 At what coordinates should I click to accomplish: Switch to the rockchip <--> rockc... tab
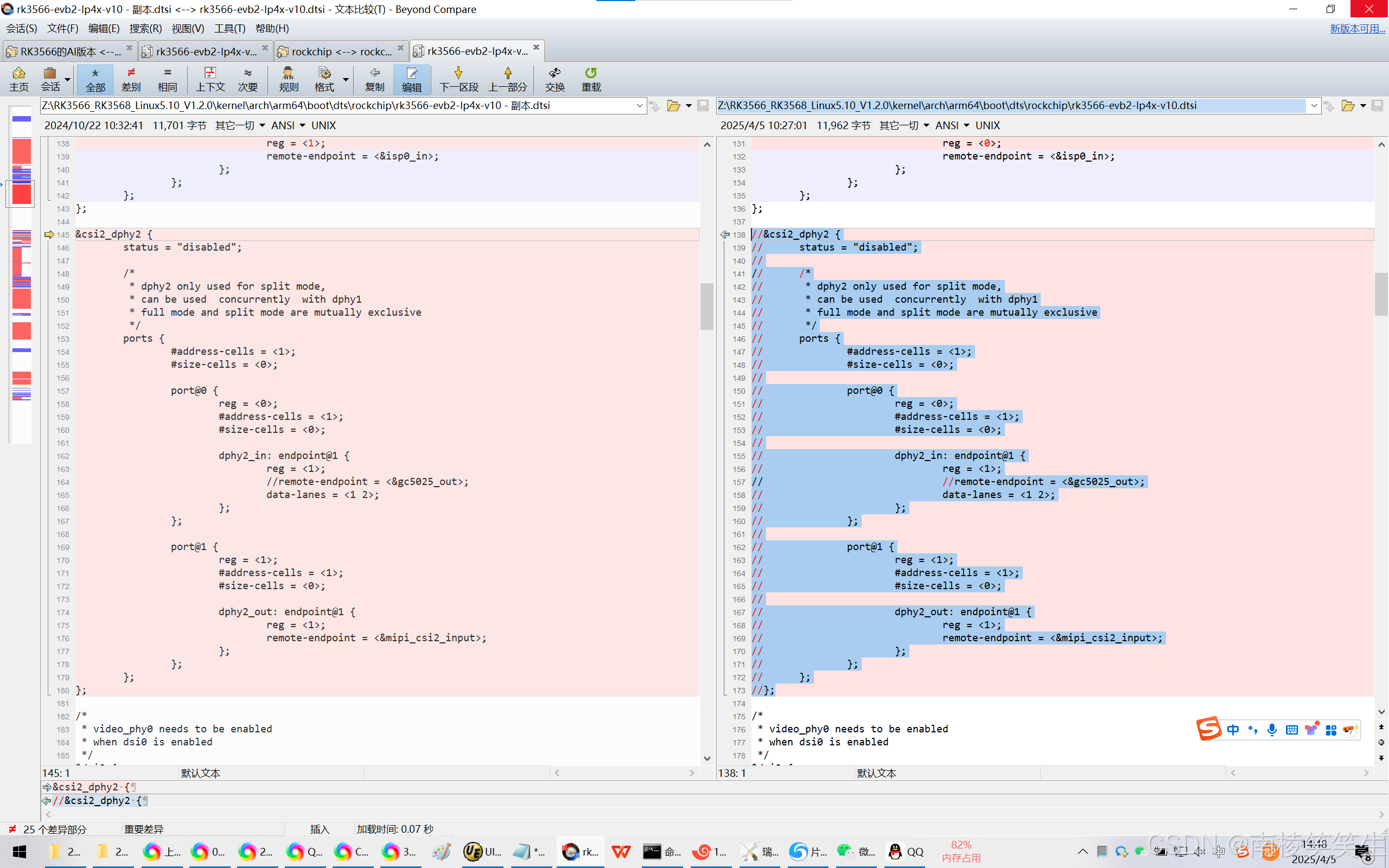point(341,52)
